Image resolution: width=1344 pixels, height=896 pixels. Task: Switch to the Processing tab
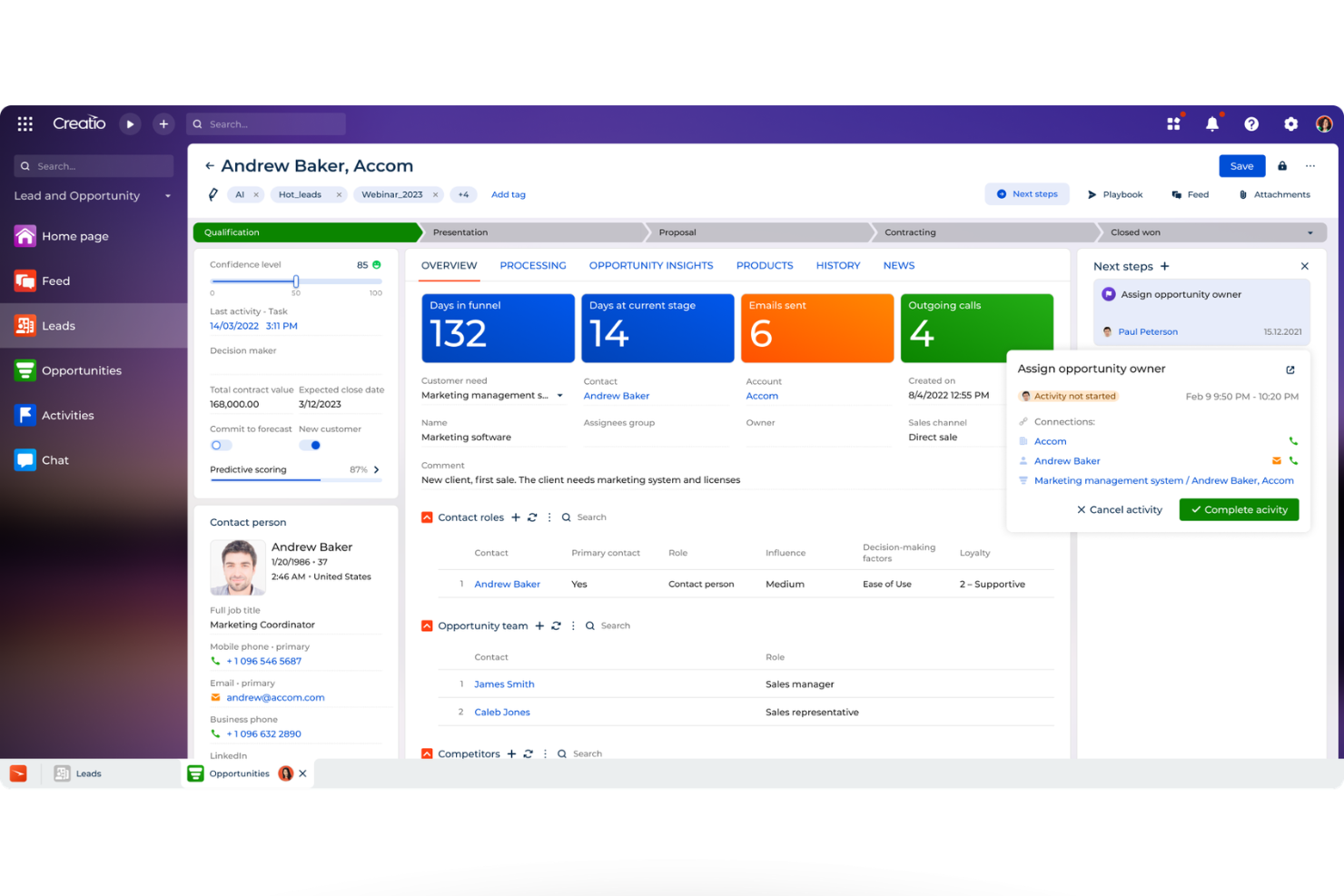533,266
